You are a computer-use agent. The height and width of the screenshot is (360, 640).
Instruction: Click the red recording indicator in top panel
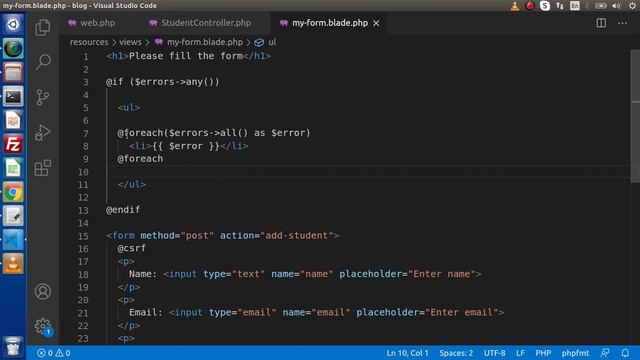[x=530, y=6]
